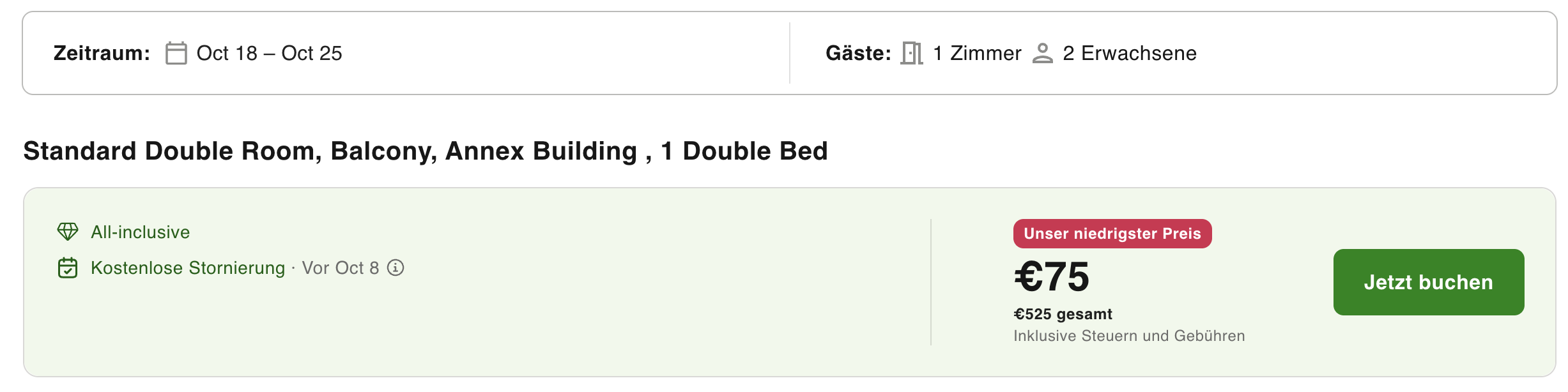Click the Gäste label
The height and width of the screenshot is (392, 1568).
tap(858, 53)
